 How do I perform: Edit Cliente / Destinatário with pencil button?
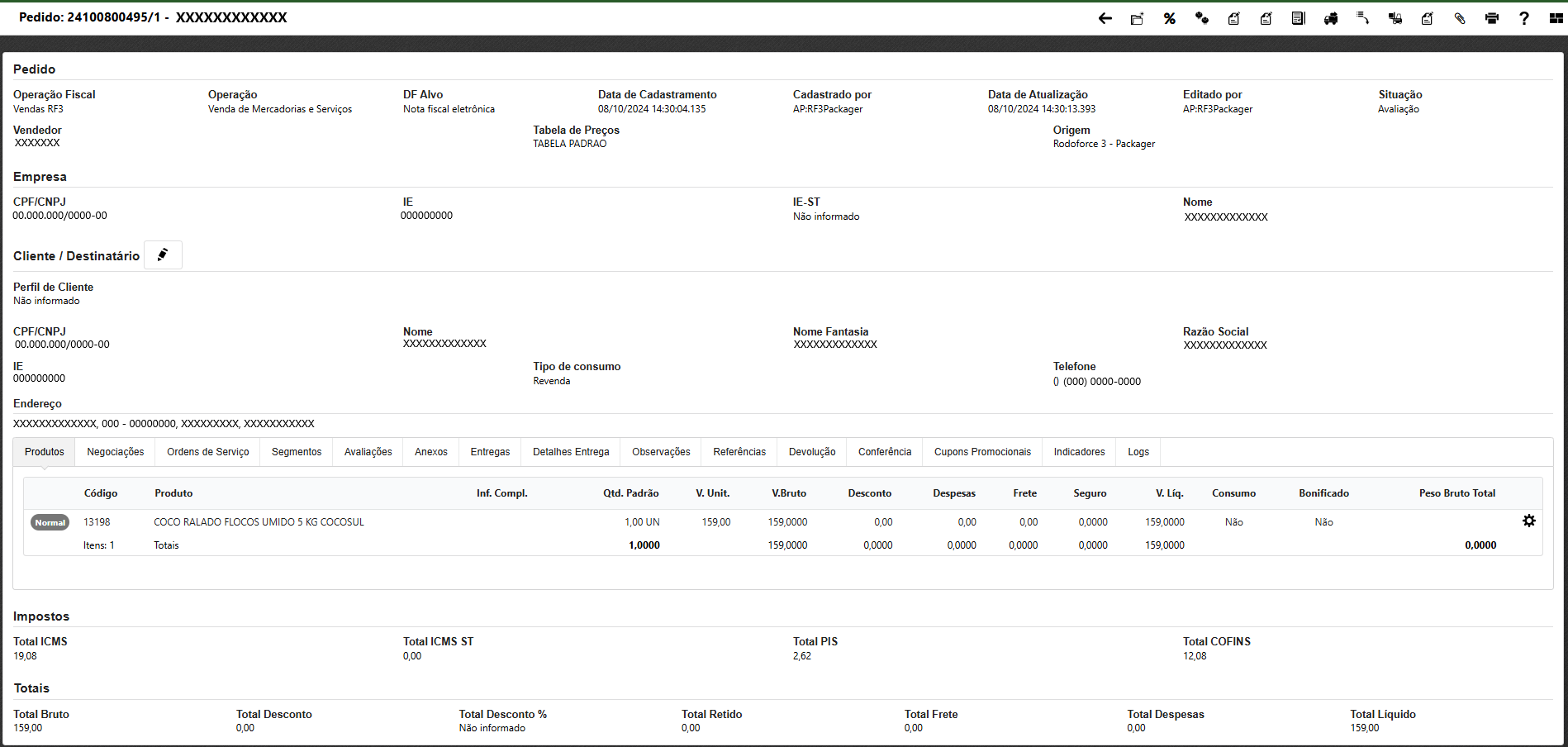point(163,255)
